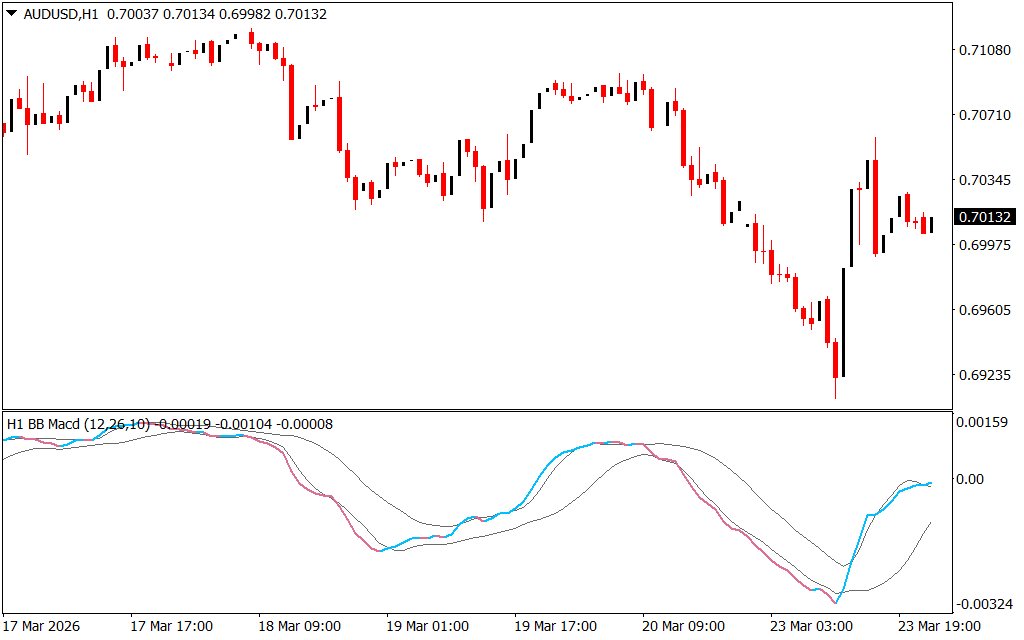Click the 0.70710 price scale label

[x=985, y=115]
